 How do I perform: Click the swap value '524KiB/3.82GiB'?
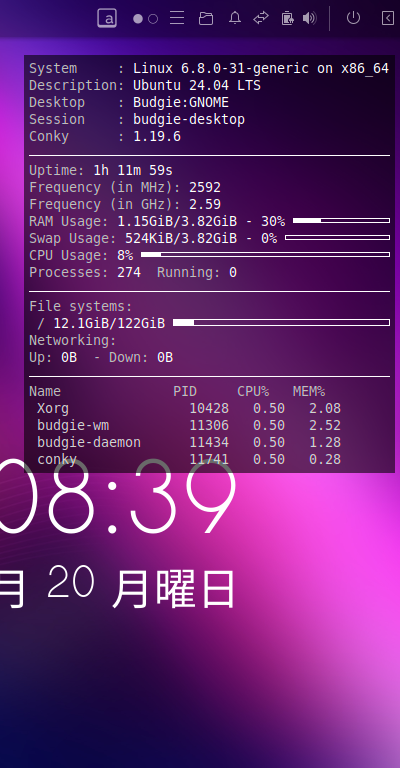pyautogui.click(x=181, y=238)
